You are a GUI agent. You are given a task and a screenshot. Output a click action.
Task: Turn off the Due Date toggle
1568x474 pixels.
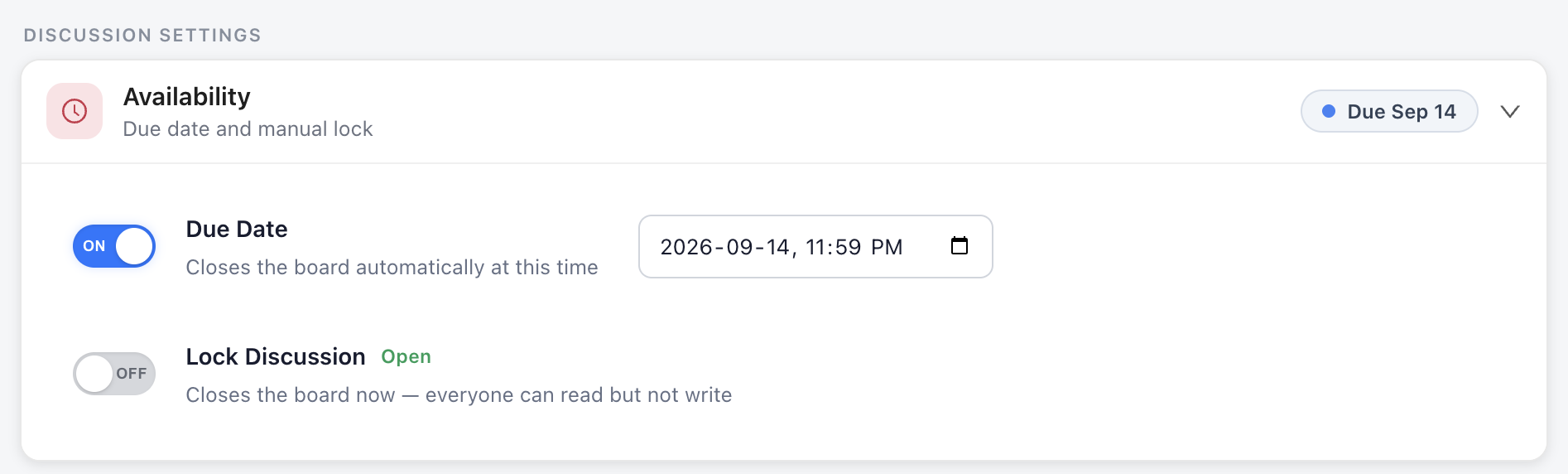click(114, 246)
